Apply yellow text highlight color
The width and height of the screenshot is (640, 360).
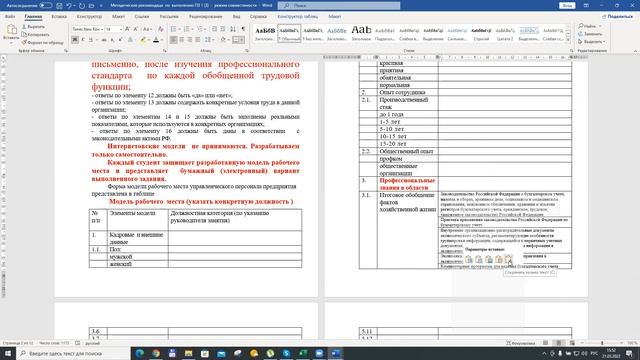(142, 40)
